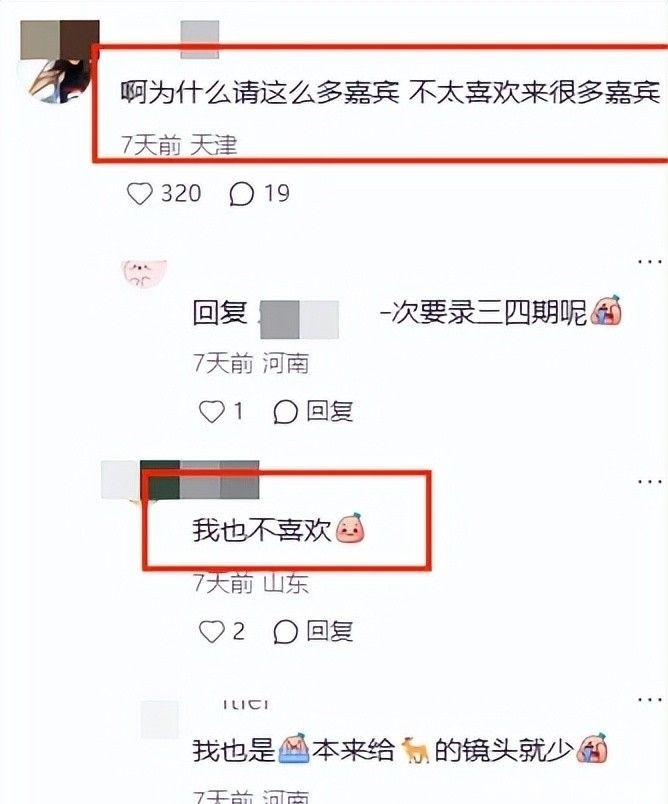Open the three-dot menu of the 我也不喜欢 reply

650,481
